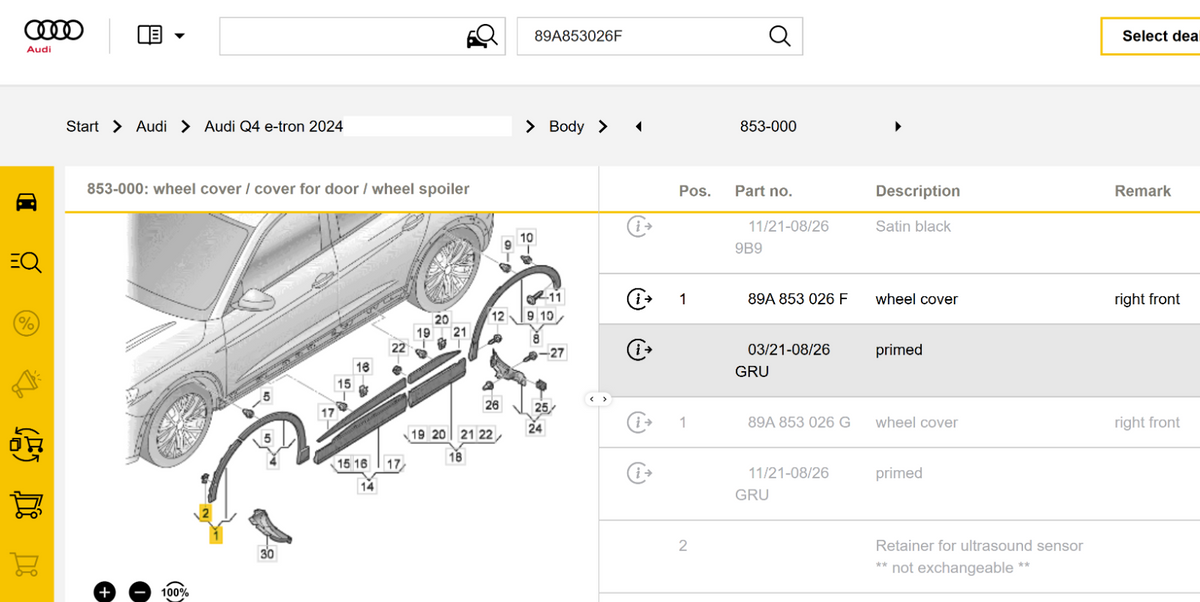Click callout 24 in diagram
Image resolution: width=1200 pixels, height=602 pixels.
tap(536, 429)
